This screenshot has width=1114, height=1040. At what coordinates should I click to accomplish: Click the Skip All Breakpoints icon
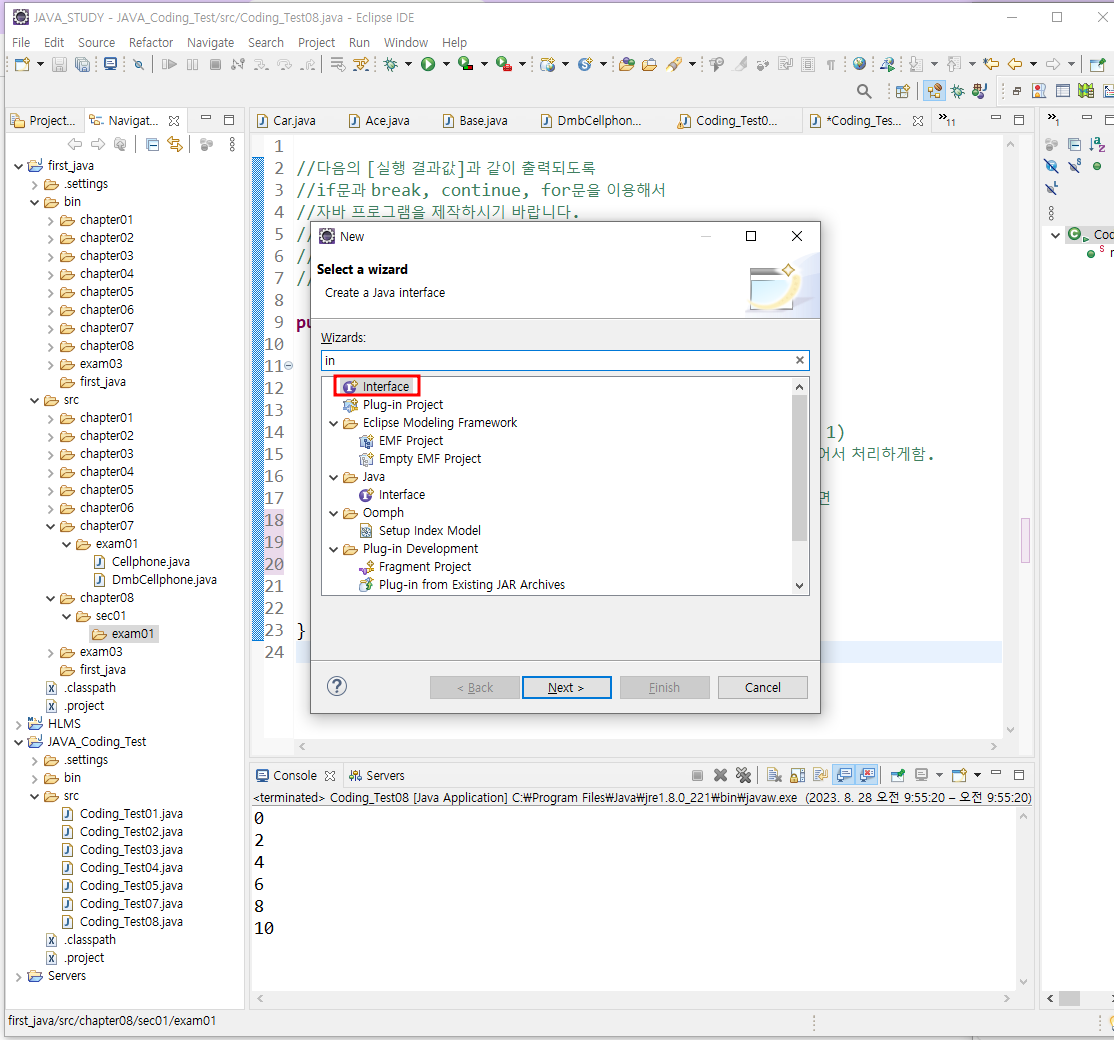139,65
